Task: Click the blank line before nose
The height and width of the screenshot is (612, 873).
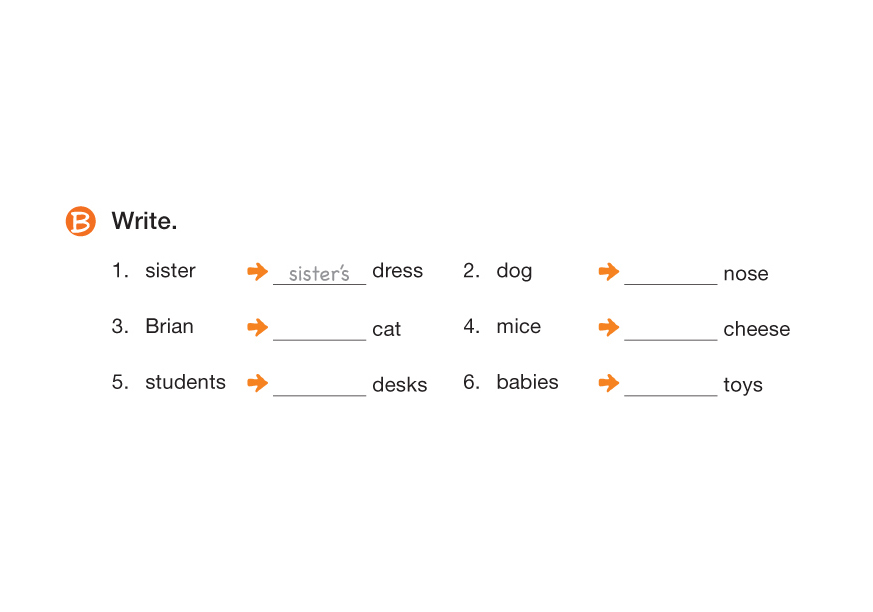Action: click(x=670, y=275)
